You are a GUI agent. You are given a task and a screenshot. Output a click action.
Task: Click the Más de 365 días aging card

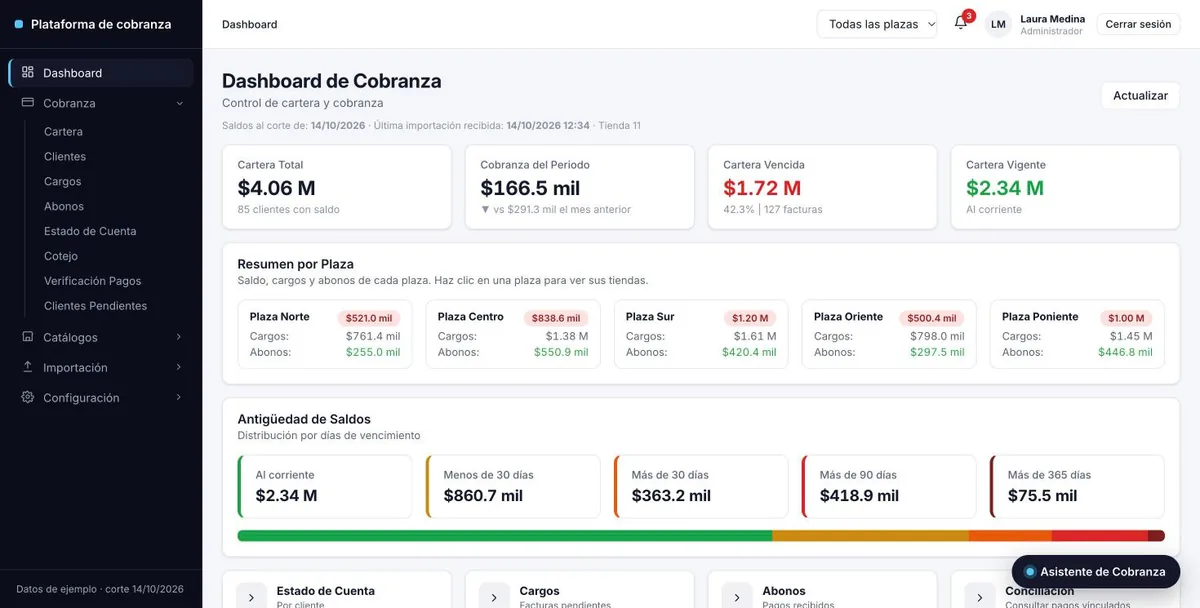click(x=1077, y=487)
